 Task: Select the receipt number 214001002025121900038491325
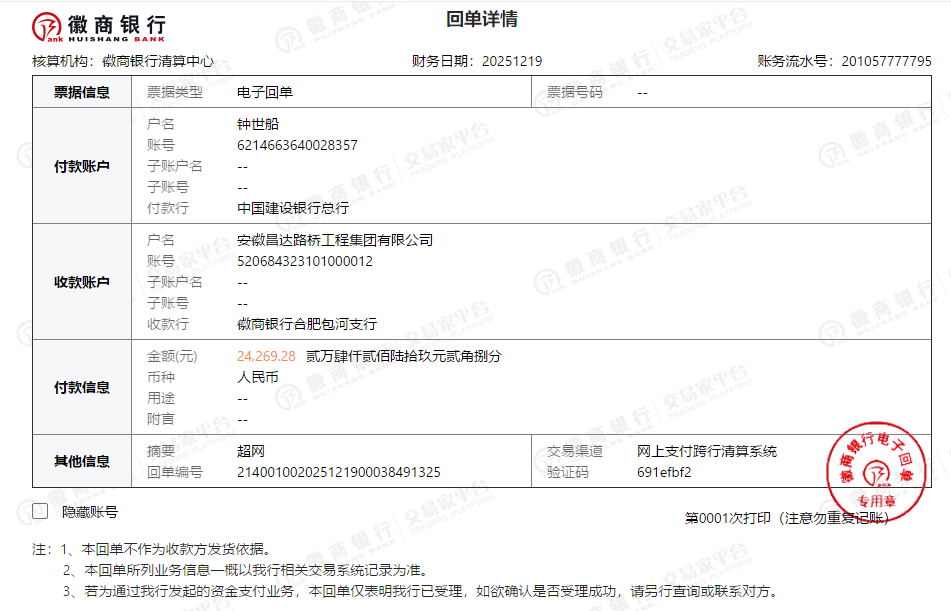point(338,472)
